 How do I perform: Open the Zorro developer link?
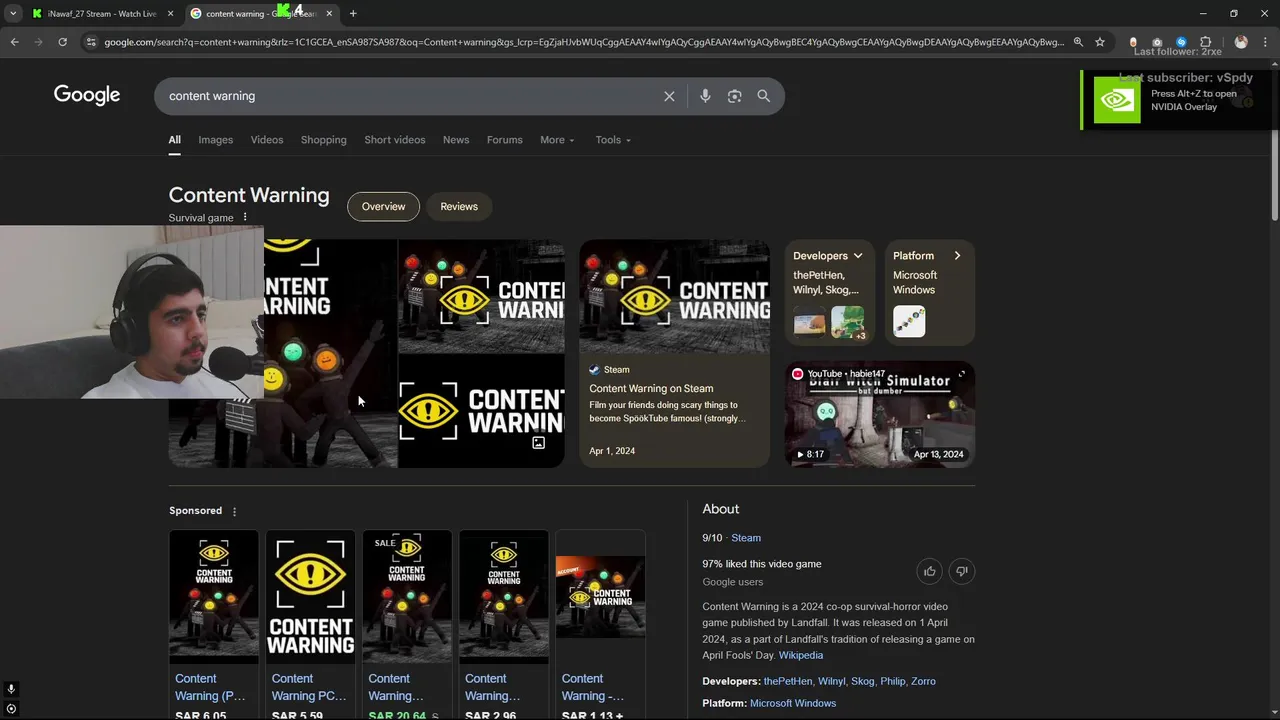click(x=923, y=681)
